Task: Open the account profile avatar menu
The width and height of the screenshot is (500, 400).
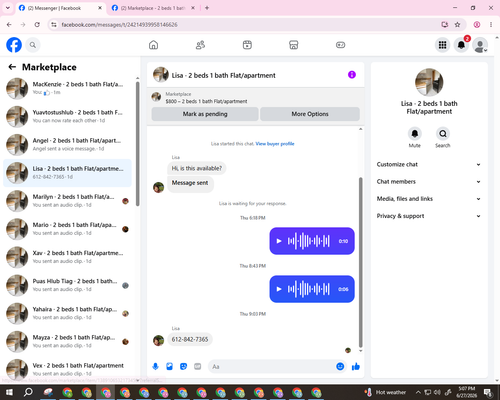Action: coord(480,45)
